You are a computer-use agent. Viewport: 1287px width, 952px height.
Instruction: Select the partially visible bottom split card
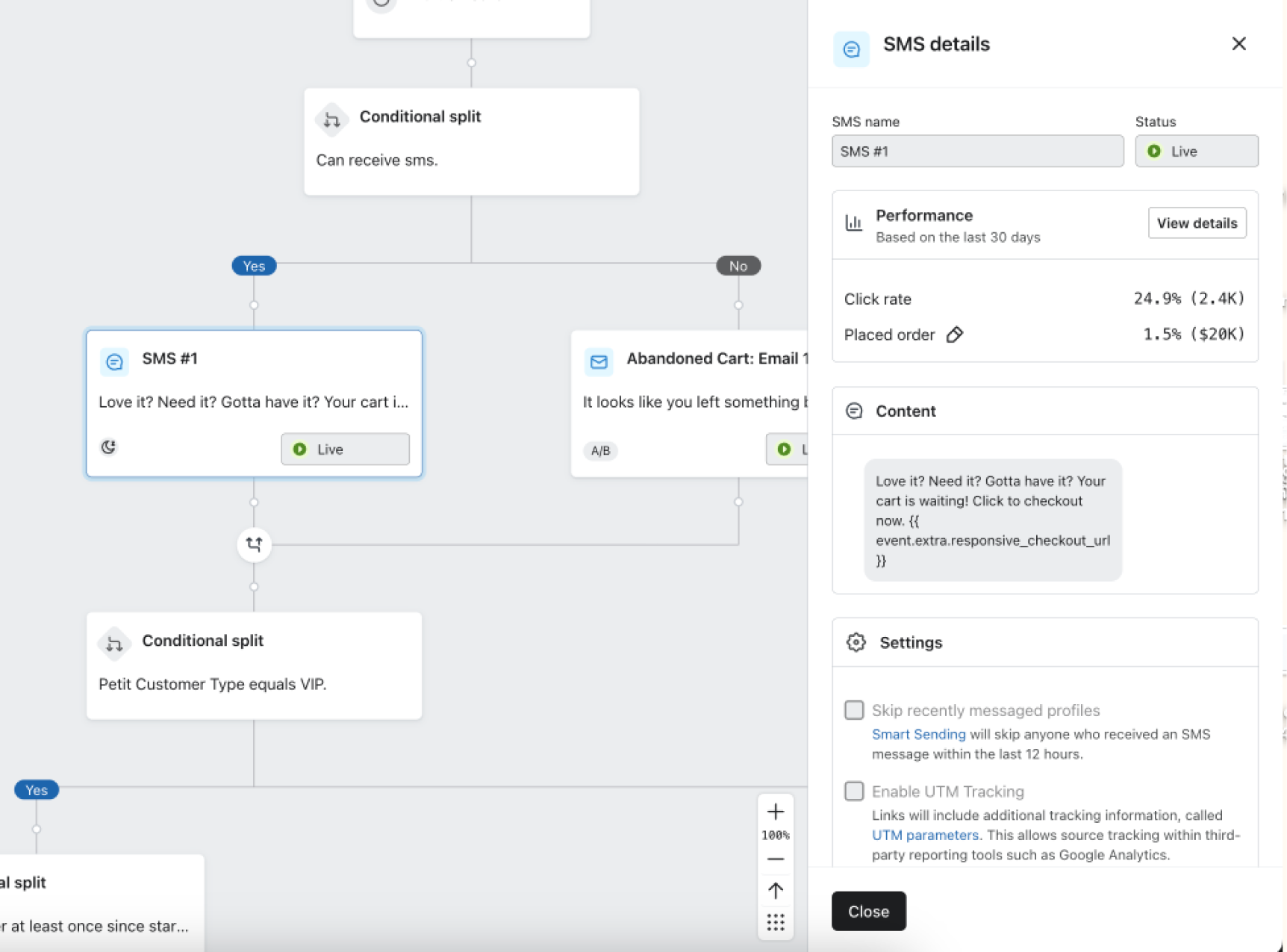(102, 903)
